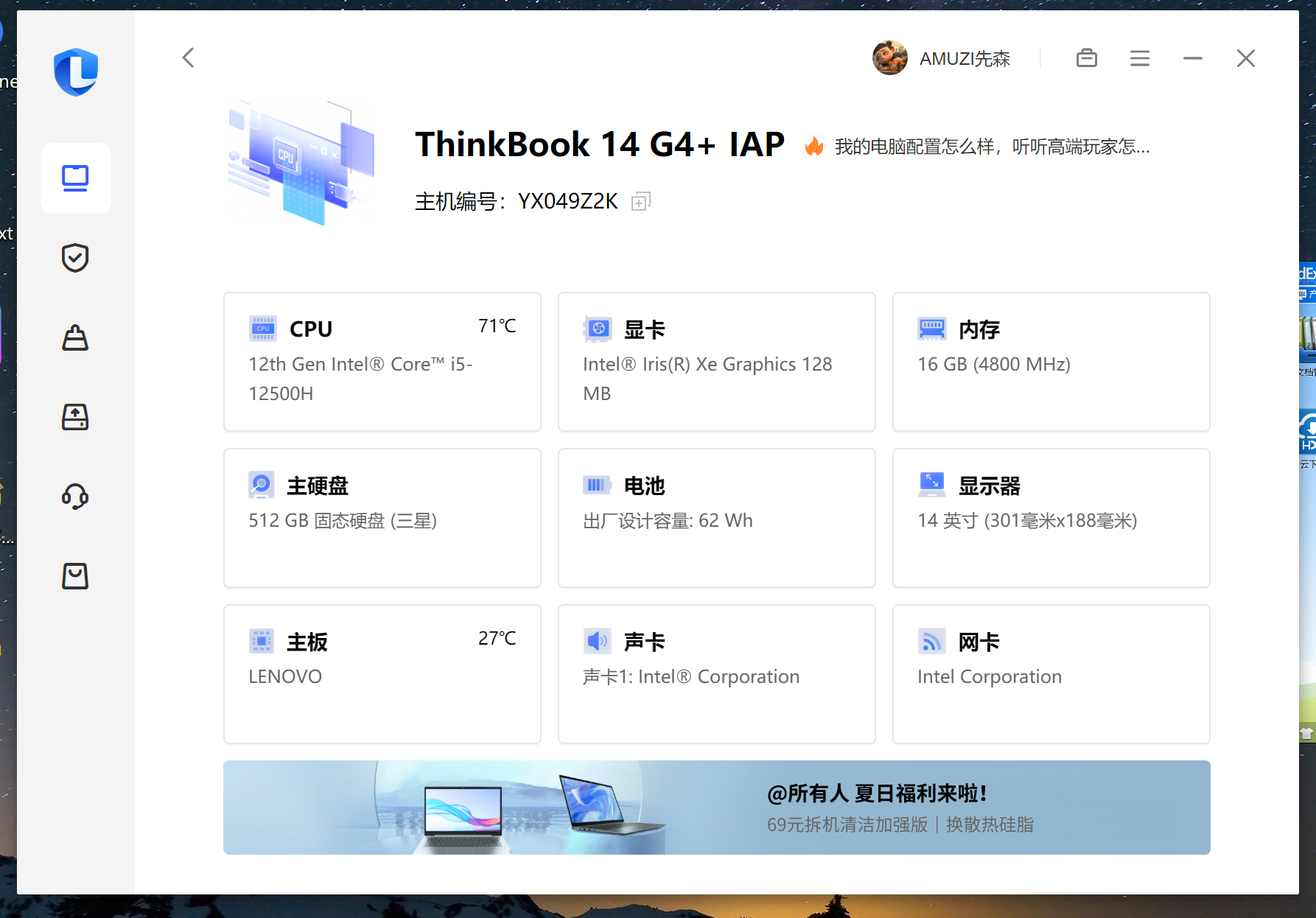Click the 声卡 speaker icon
Screen dimensions: 1316x918
(x=597, y=641)
